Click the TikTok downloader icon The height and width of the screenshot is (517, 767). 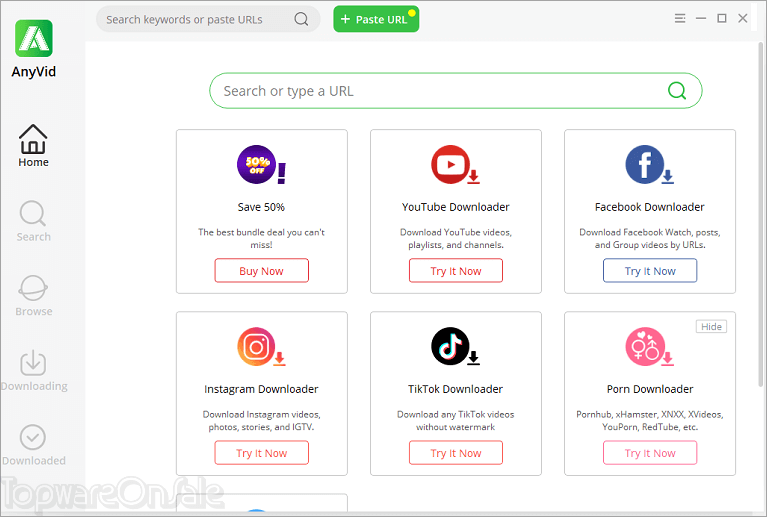tap(455, 346)
